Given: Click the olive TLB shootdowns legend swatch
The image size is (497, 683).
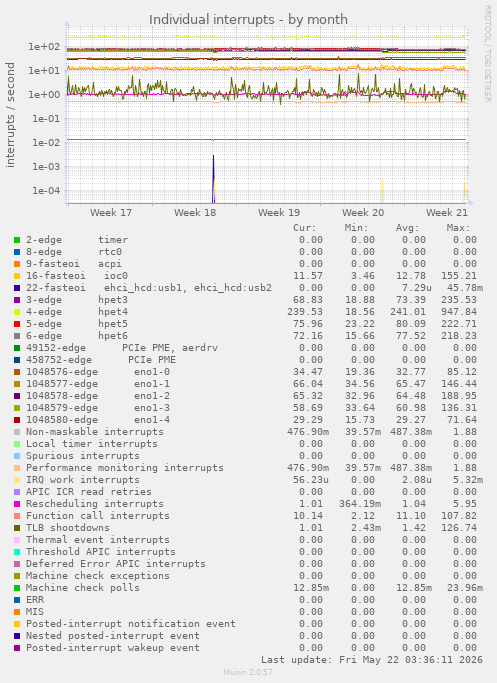Looking at the screenshot, I should click(17, 528).
